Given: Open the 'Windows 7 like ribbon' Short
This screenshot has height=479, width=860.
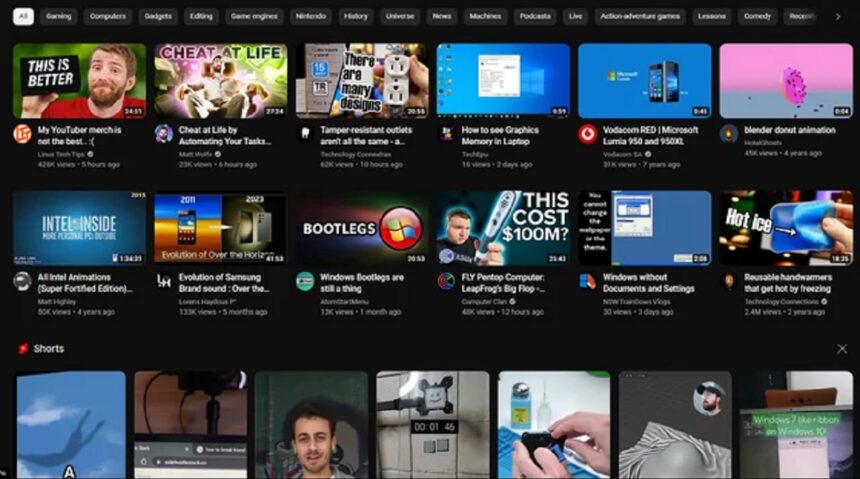Looking at the screenshot, I should coord(796,425).
